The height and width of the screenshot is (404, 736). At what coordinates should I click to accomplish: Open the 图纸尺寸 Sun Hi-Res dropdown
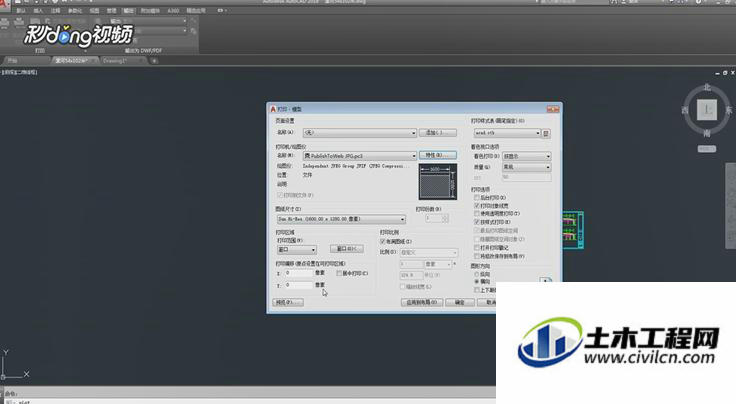pos(341,219)
